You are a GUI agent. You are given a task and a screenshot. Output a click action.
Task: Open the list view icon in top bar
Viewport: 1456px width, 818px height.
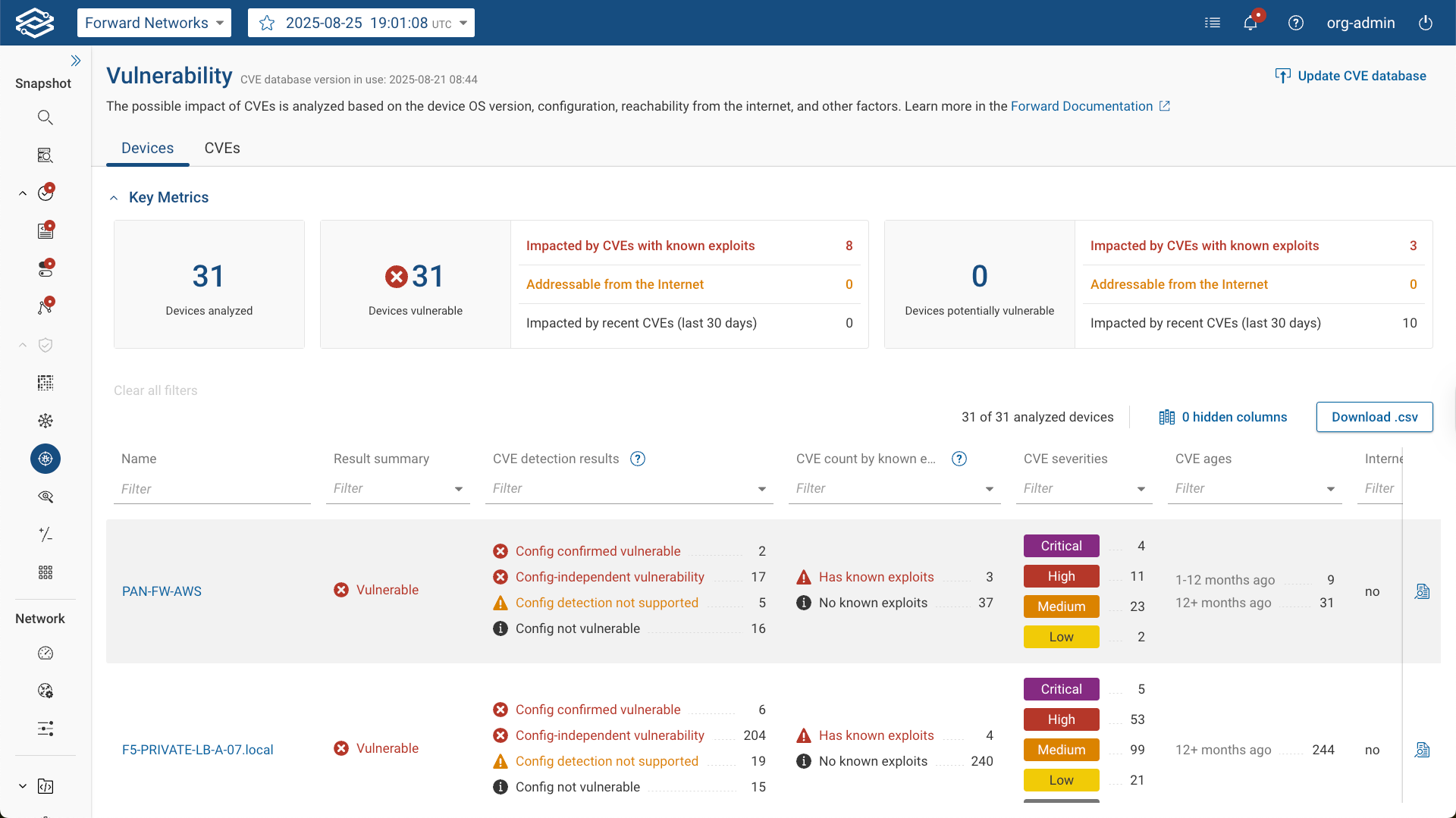[x=1213, y=23]
